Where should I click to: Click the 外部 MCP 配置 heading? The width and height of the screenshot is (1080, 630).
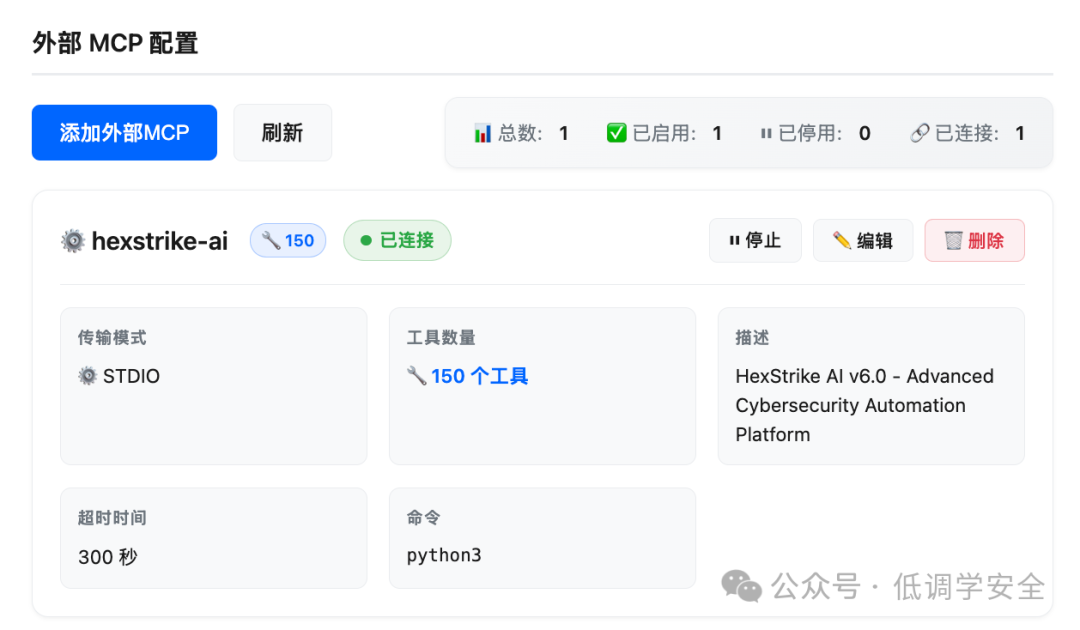[x=115, y=43]
